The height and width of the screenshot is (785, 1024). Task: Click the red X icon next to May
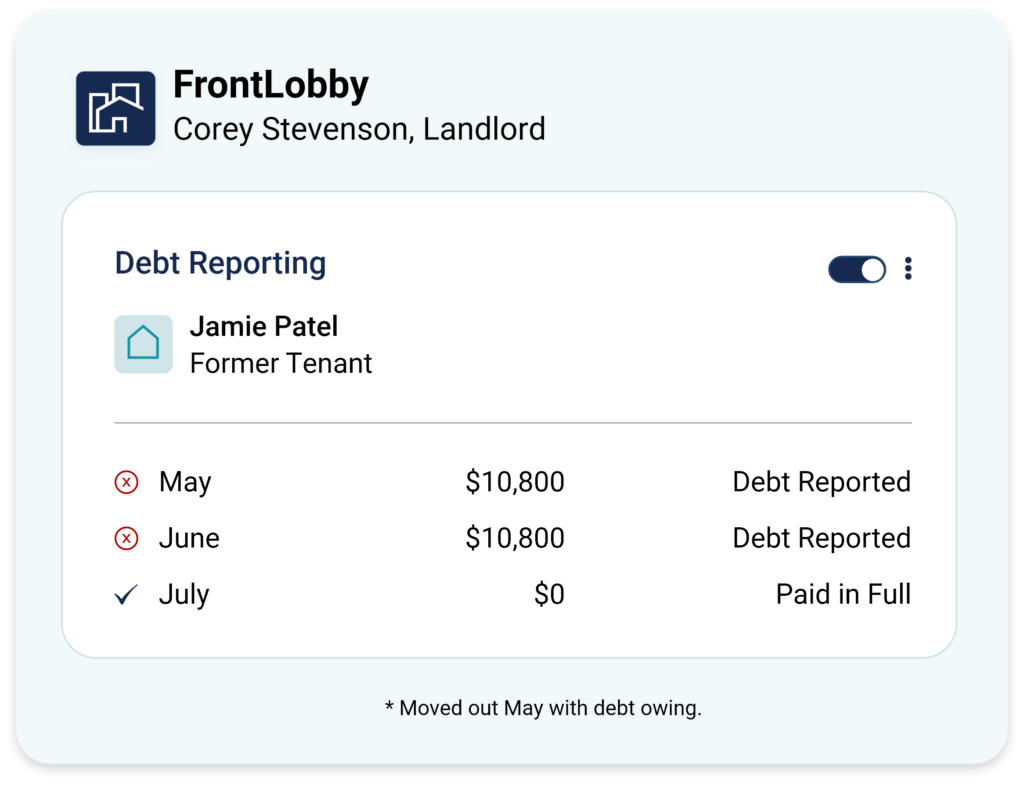[127, 483]
